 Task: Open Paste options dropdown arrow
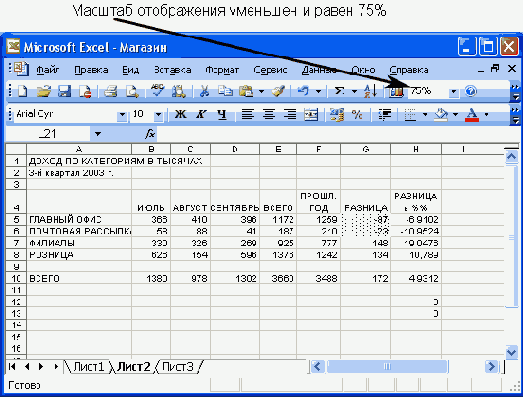262,91
